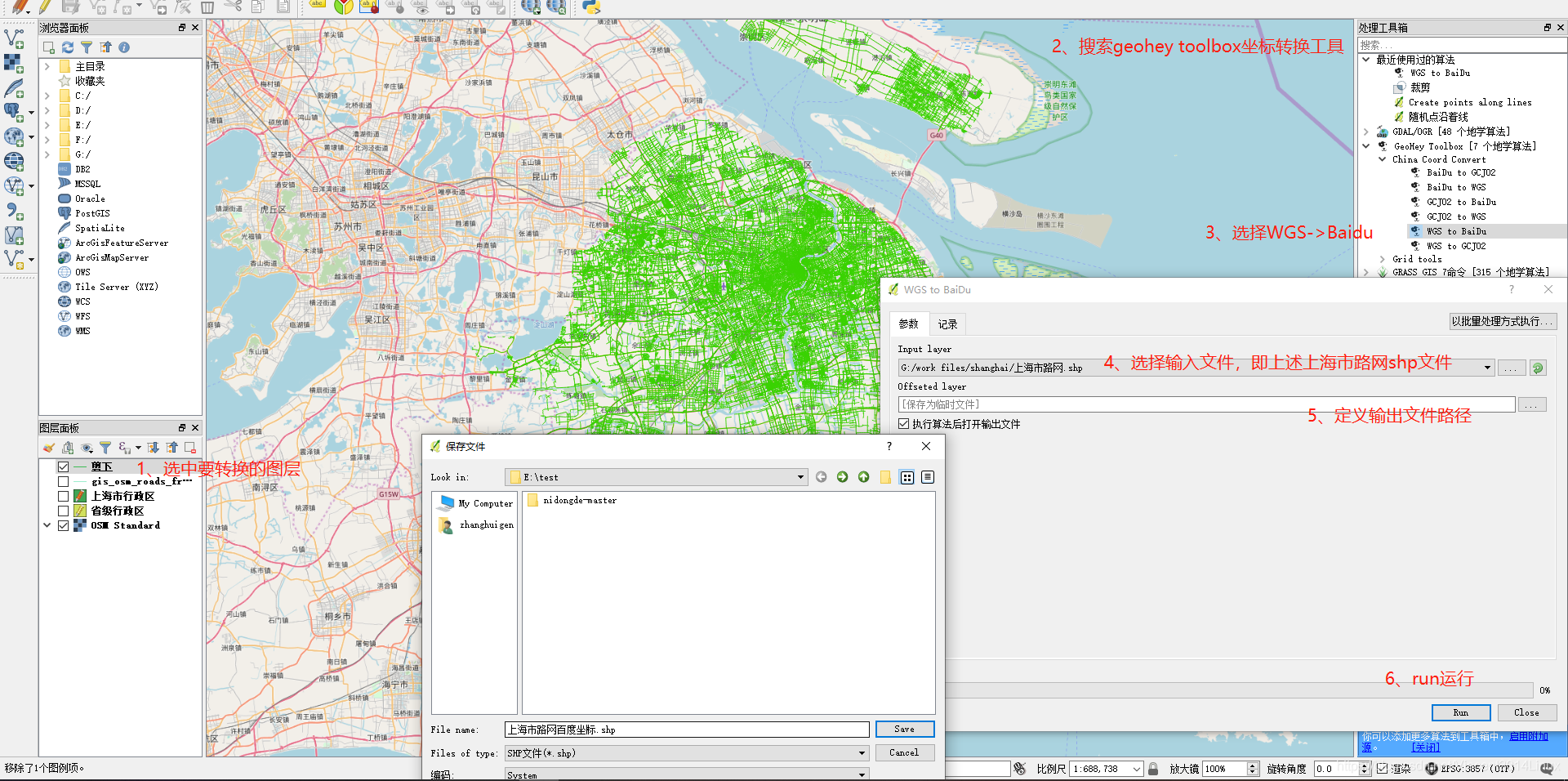This screenshot has height=781, width=1568.
Task: Collapse the GeoHey Toolbox group
Action: click(1366, 146)
